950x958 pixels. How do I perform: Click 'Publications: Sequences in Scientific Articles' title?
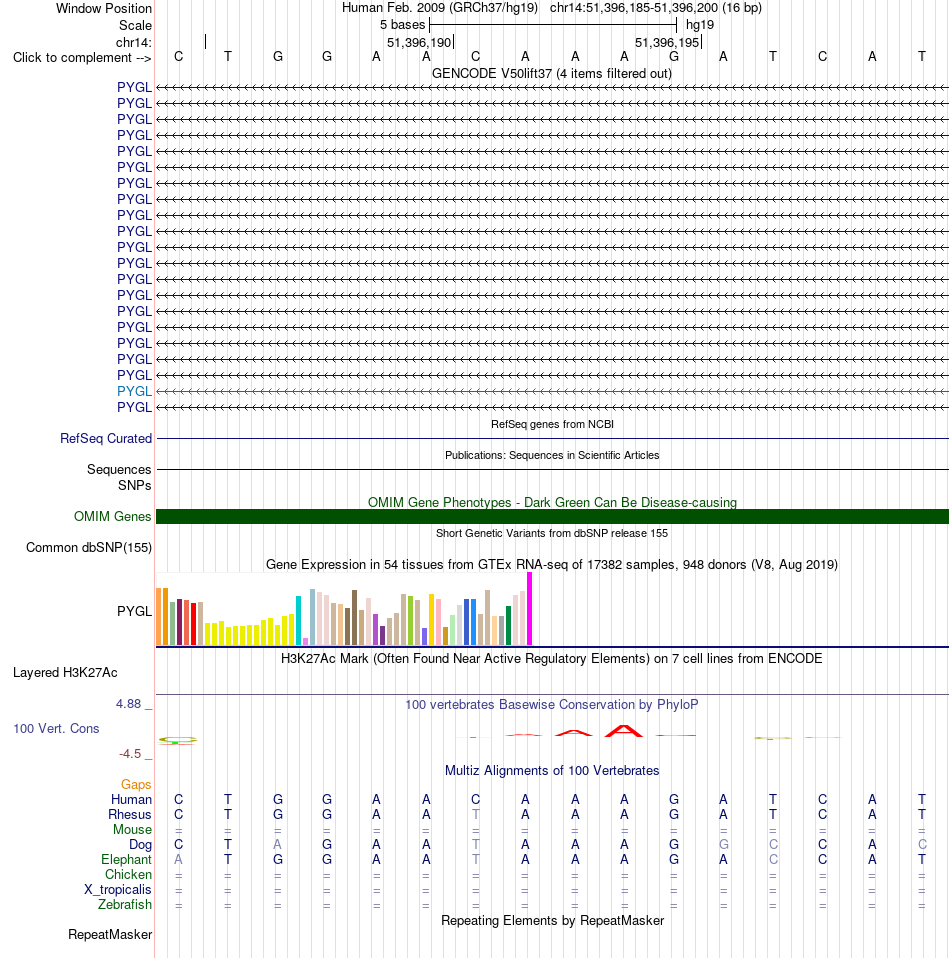(x=552, y=455)
